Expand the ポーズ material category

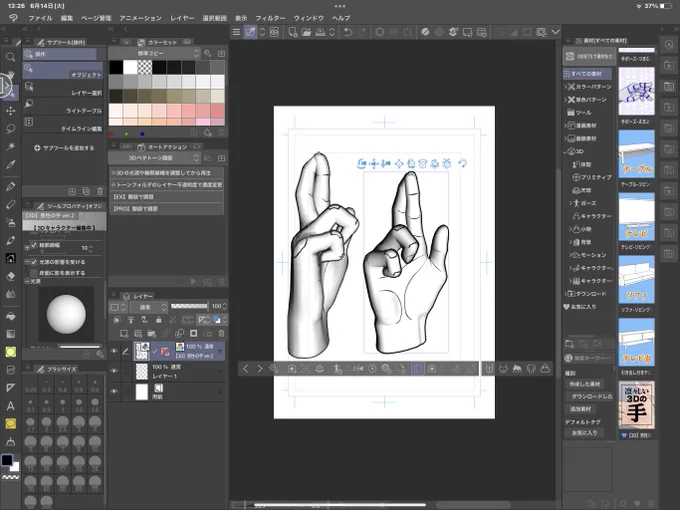(570, 203)
